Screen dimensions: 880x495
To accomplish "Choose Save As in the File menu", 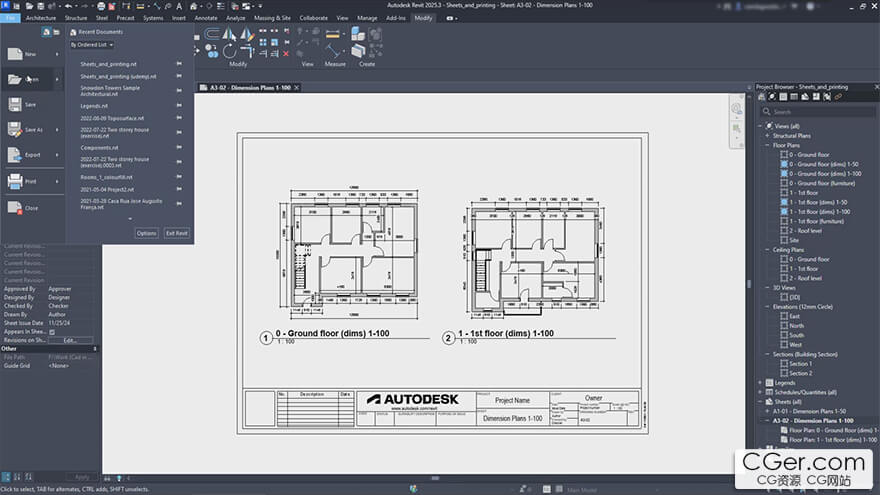I will [x=33, y=130].
